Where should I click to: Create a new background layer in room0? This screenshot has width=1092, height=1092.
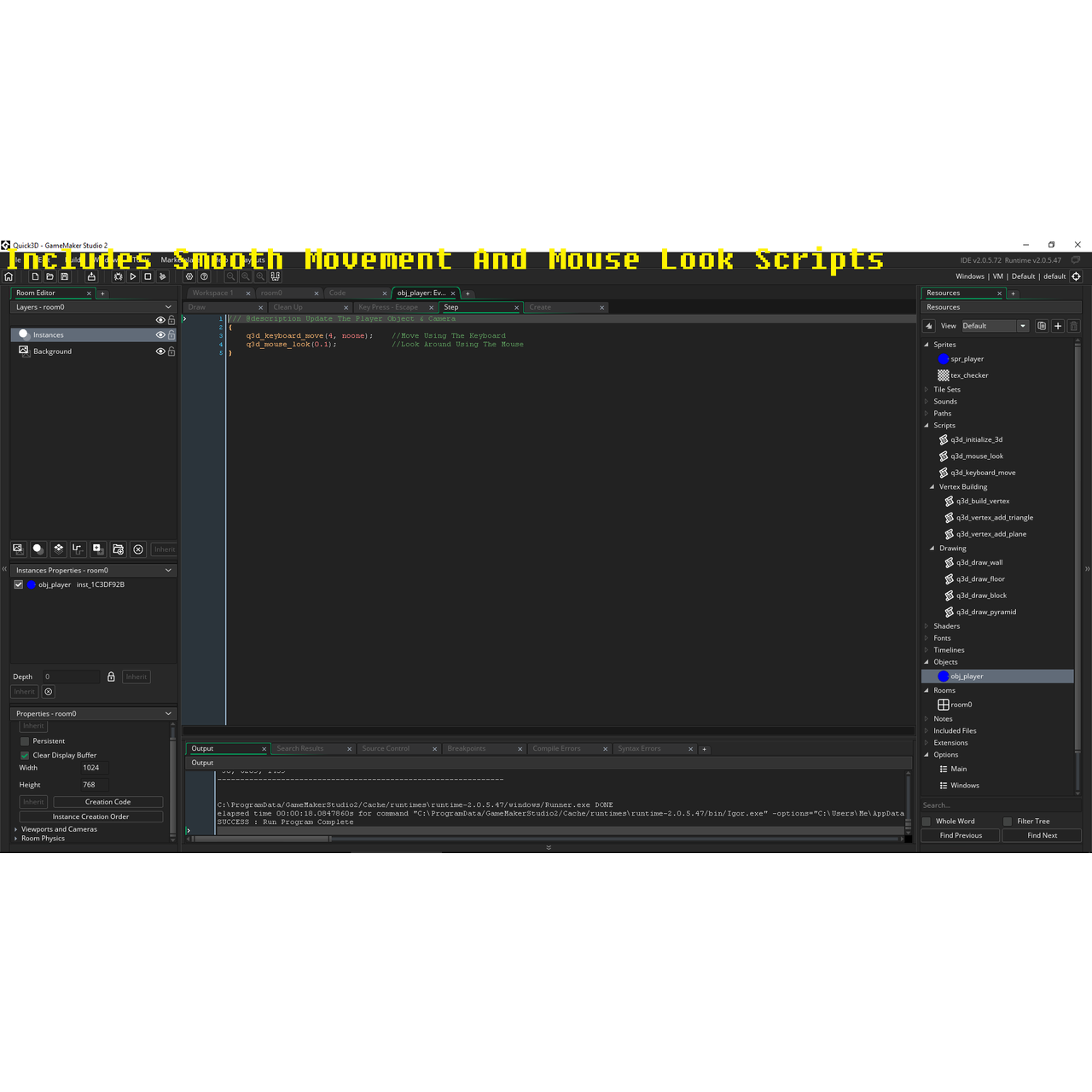(18, 549)
